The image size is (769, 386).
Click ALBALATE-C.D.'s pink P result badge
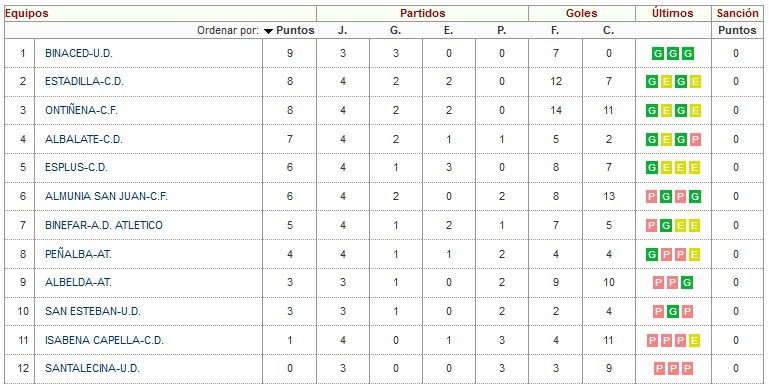coord(695,140)
